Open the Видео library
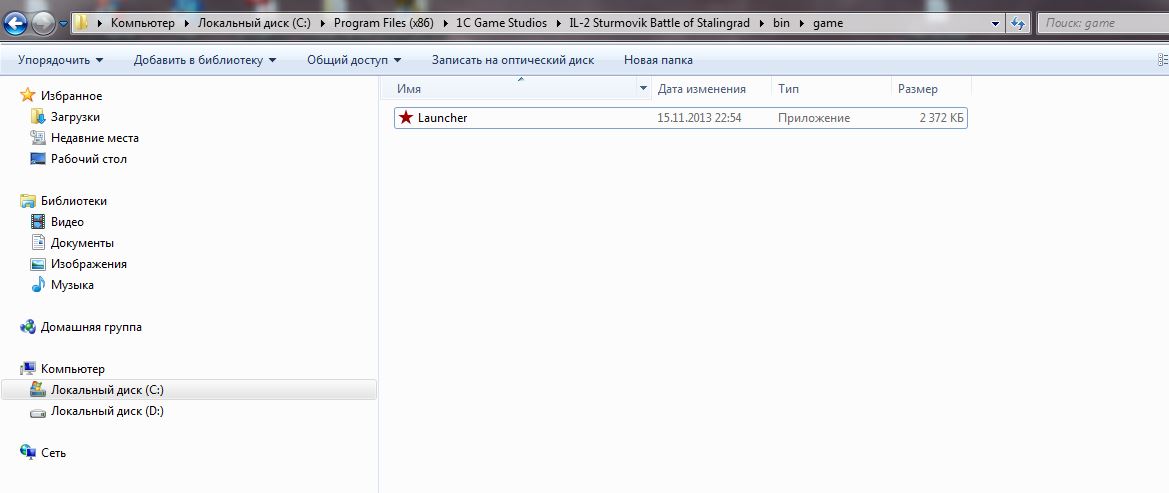The image size is (1169, 493). (x=67, y=222)
